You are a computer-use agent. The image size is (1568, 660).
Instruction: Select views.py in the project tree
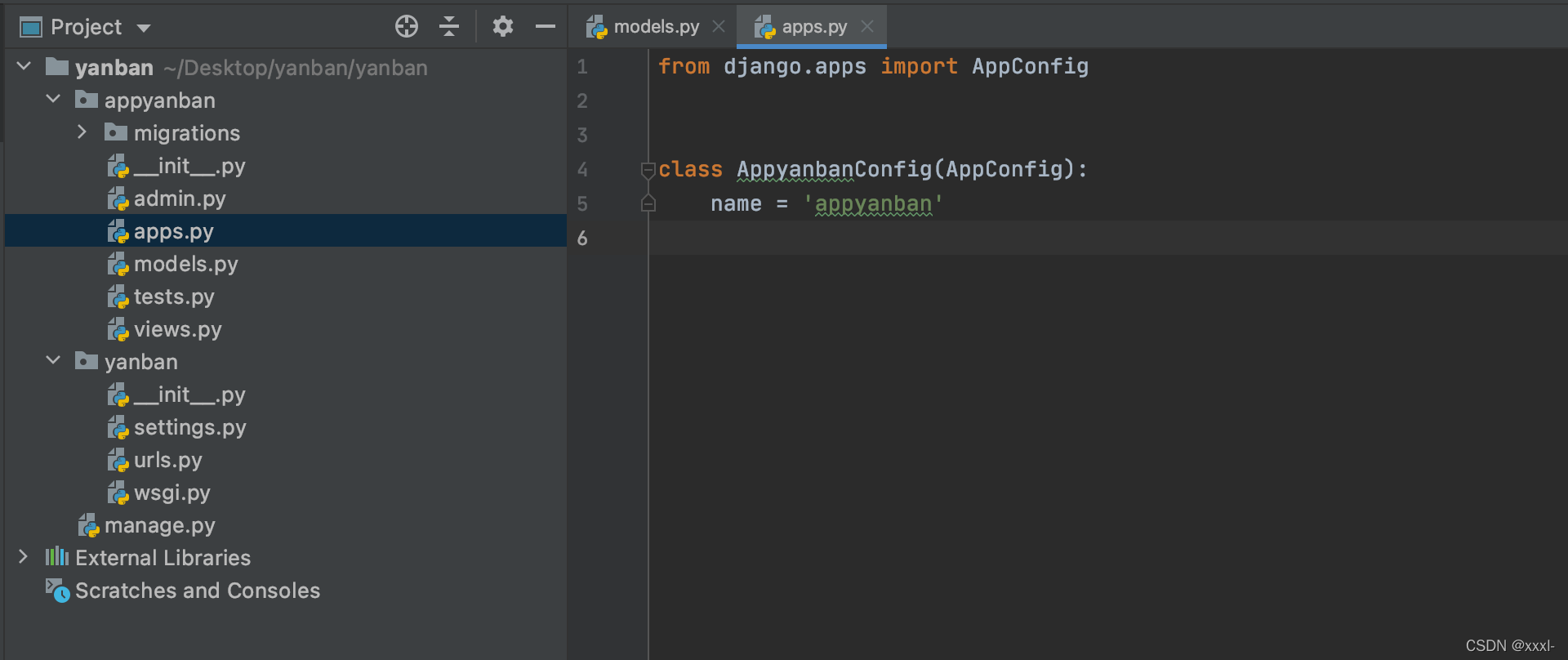(286, 329)
